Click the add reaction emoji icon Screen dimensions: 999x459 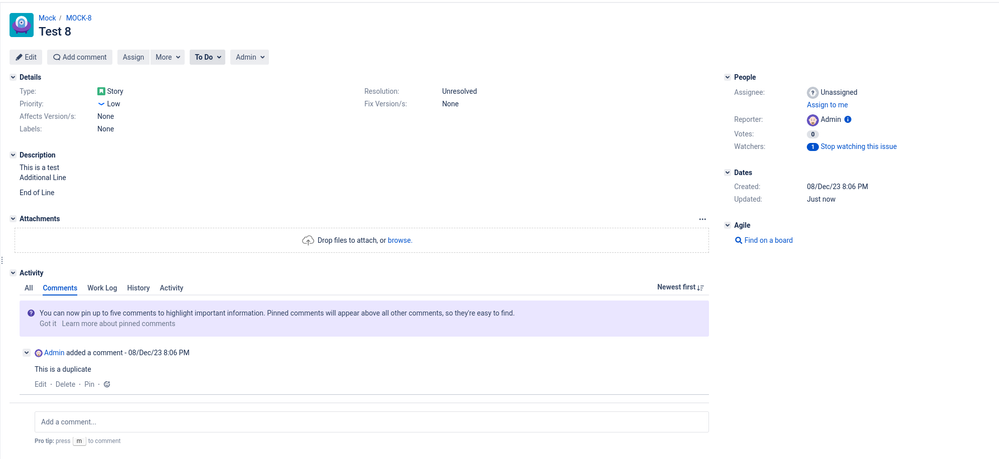tap(107, 384)
